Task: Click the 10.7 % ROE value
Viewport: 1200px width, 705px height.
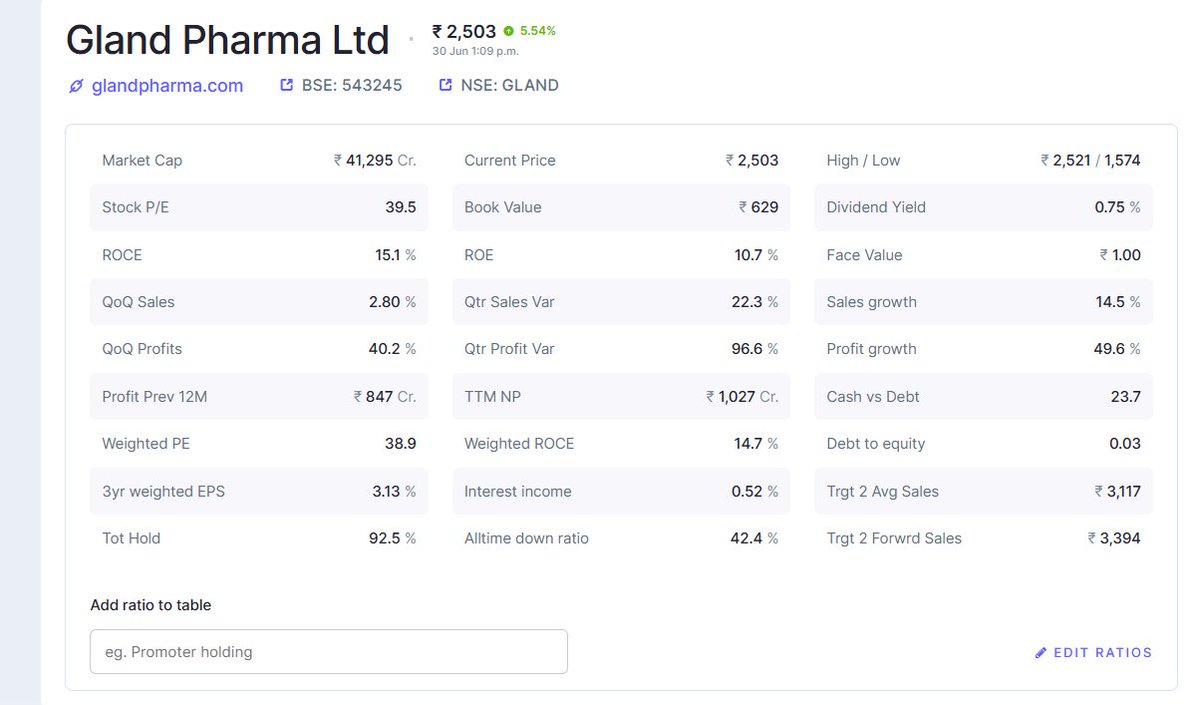Action: (756, 255)
